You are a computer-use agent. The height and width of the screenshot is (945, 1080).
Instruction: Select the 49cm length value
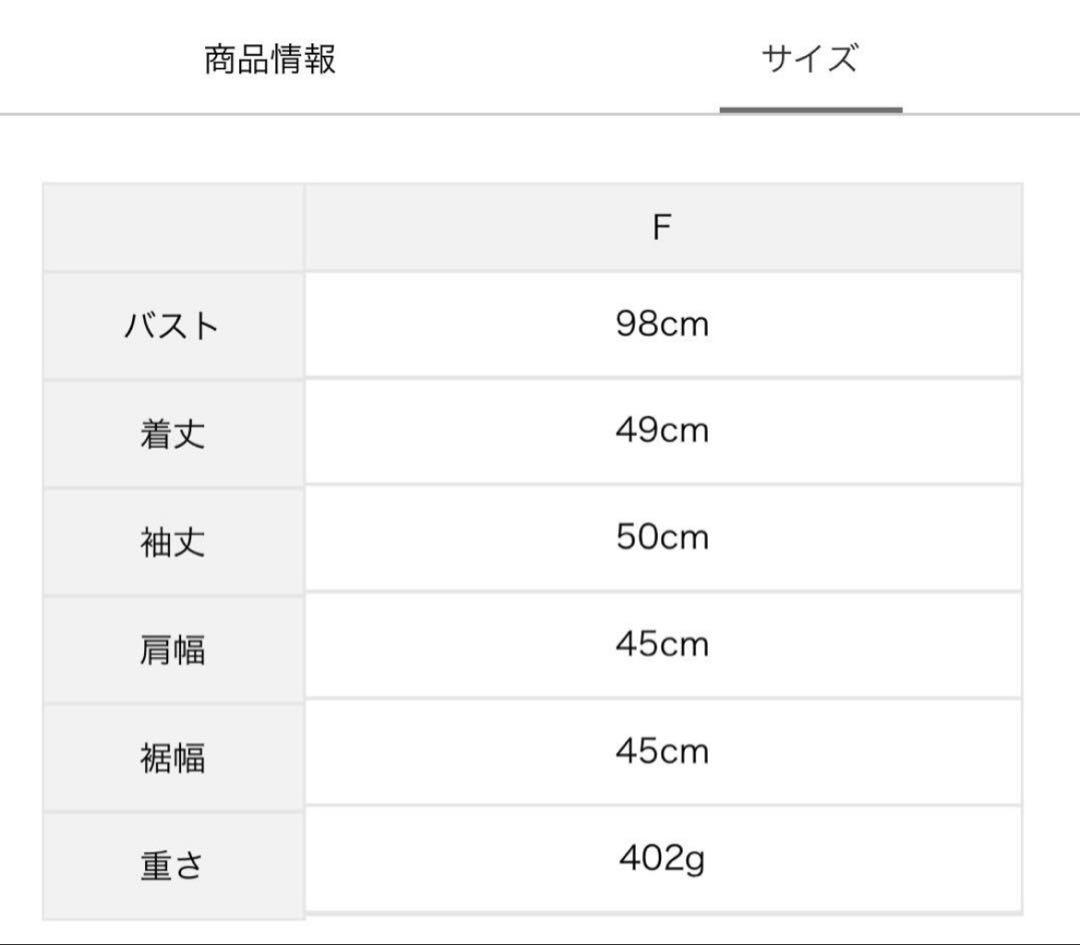click(x=663, y=431)
